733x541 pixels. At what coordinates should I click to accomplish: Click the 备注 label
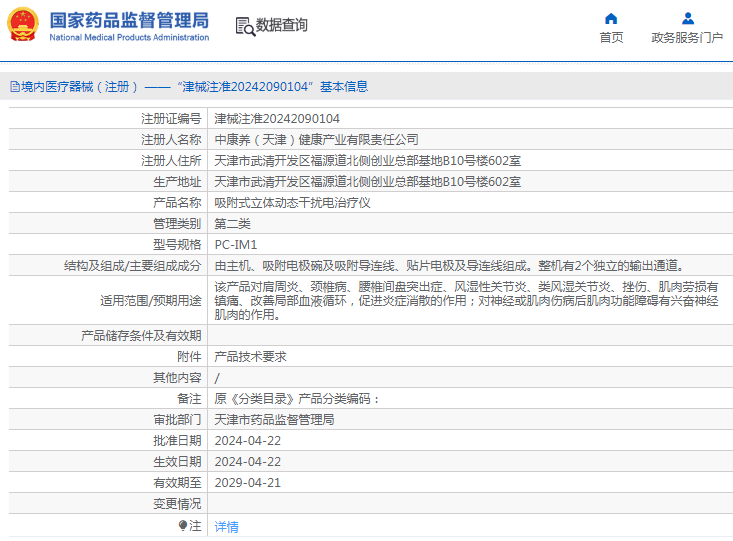click(189, 399)
